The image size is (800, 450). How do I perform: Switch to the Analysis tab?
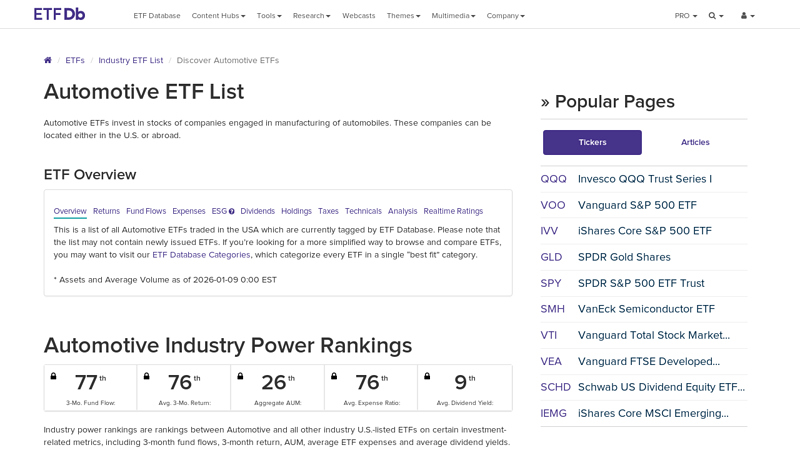click(x=403, y=211)
